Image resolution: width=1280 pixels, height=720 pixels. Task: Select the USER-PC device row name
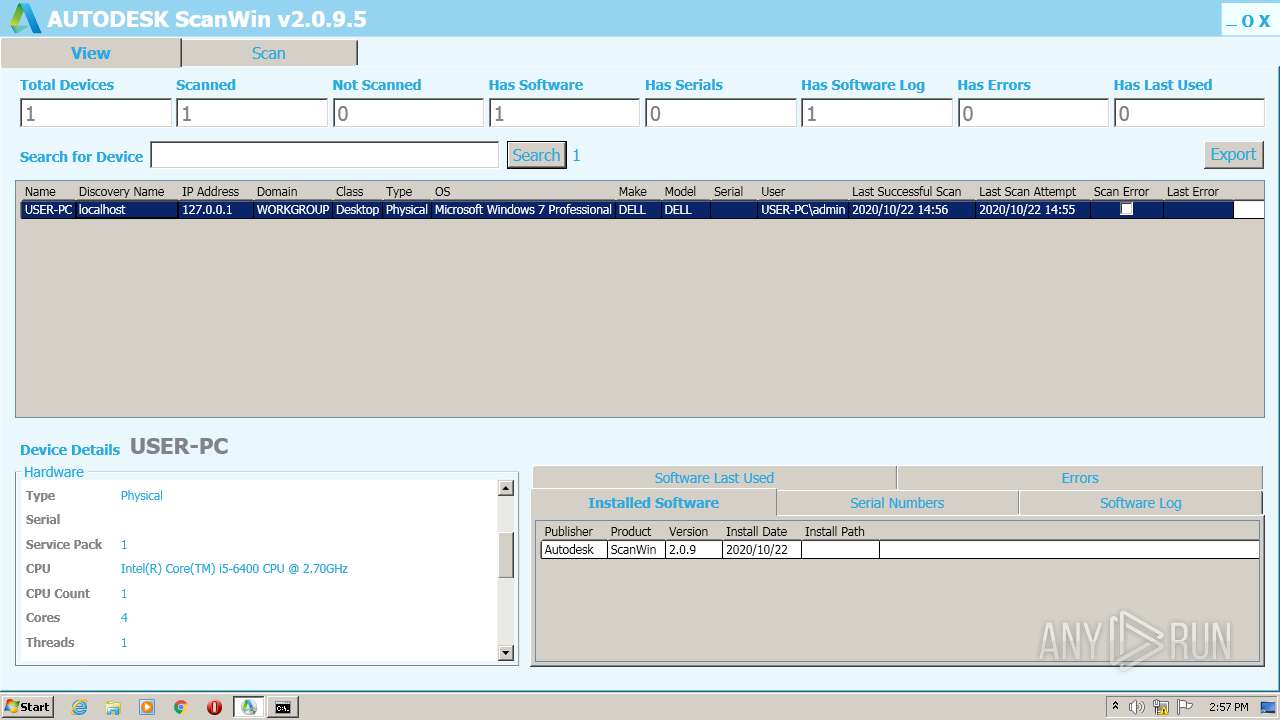coord(48,210)
